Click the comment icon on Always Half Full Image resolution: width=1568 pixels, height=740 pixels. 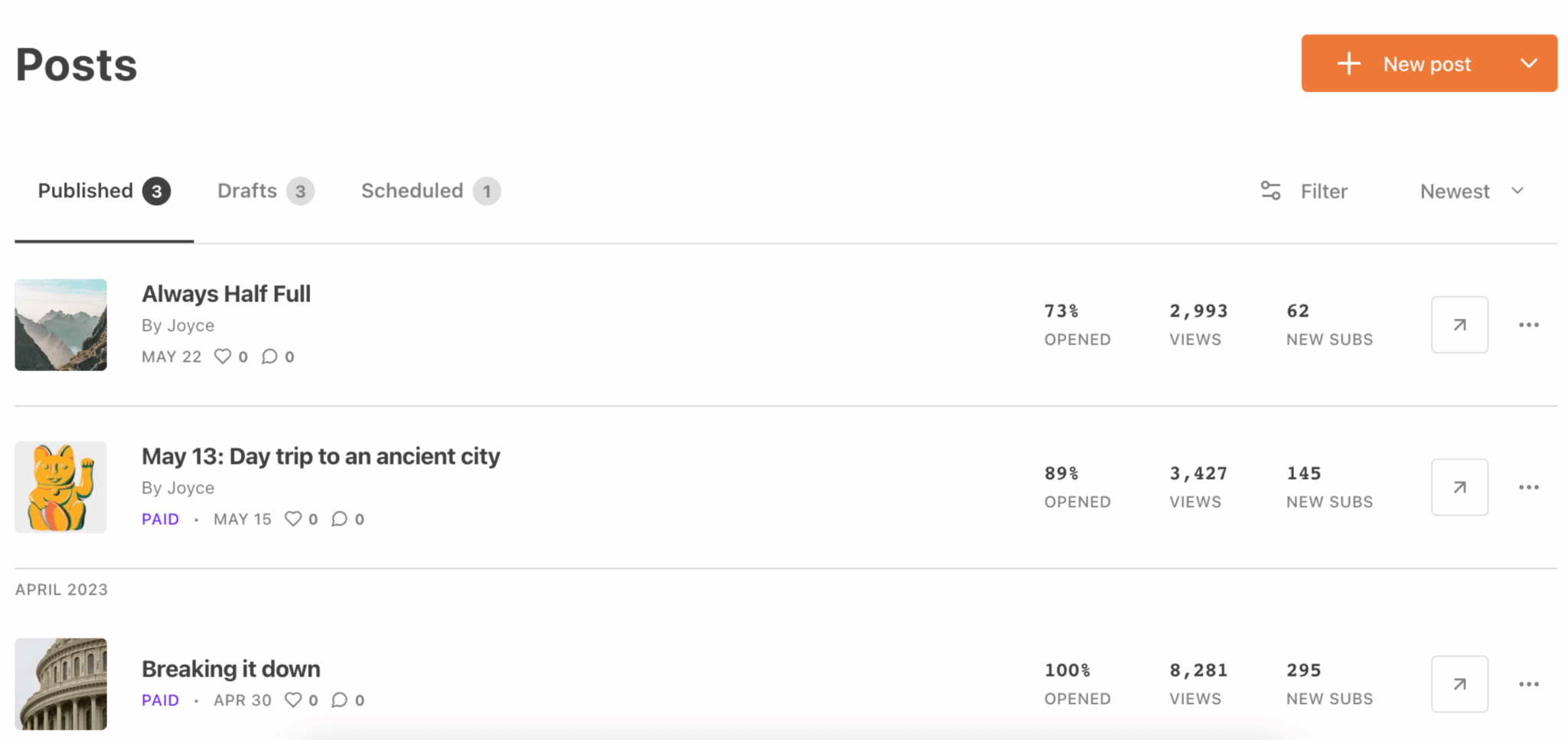tap(269, 357)
